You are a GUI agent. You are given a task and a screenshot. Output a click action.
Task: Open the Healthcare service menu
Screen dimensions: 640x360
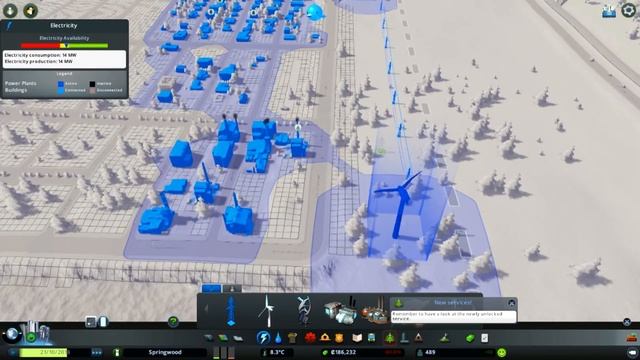(310, 338)
